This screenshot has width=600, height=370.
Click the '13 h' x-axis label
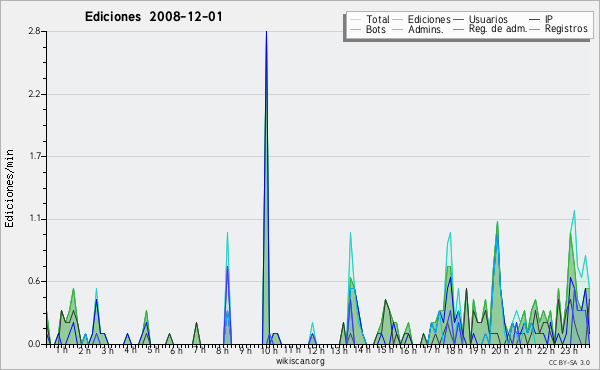339,351
